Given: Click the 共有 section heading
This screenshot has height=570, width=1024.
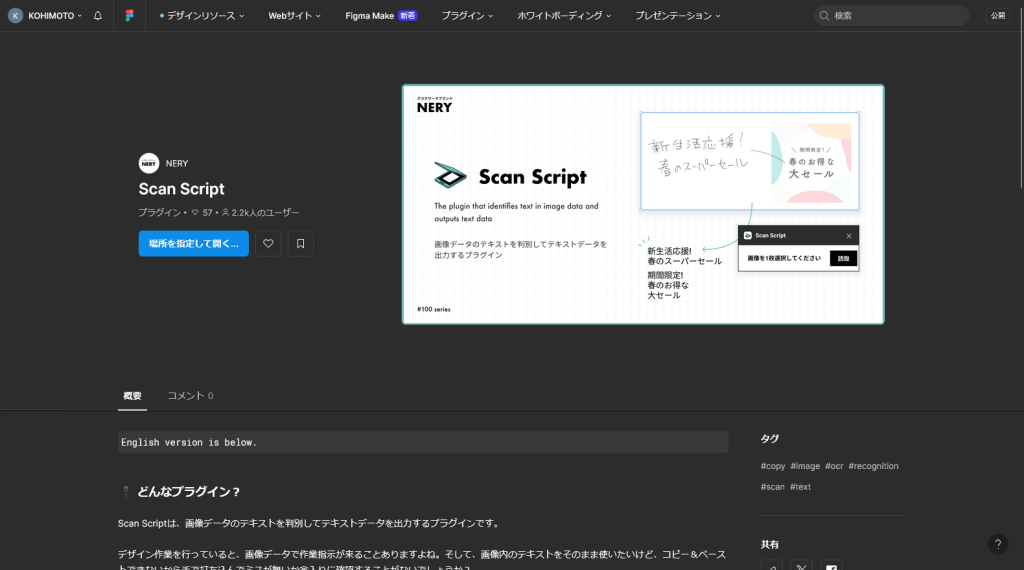Looking at the screenshot, I should click(769, 545).
